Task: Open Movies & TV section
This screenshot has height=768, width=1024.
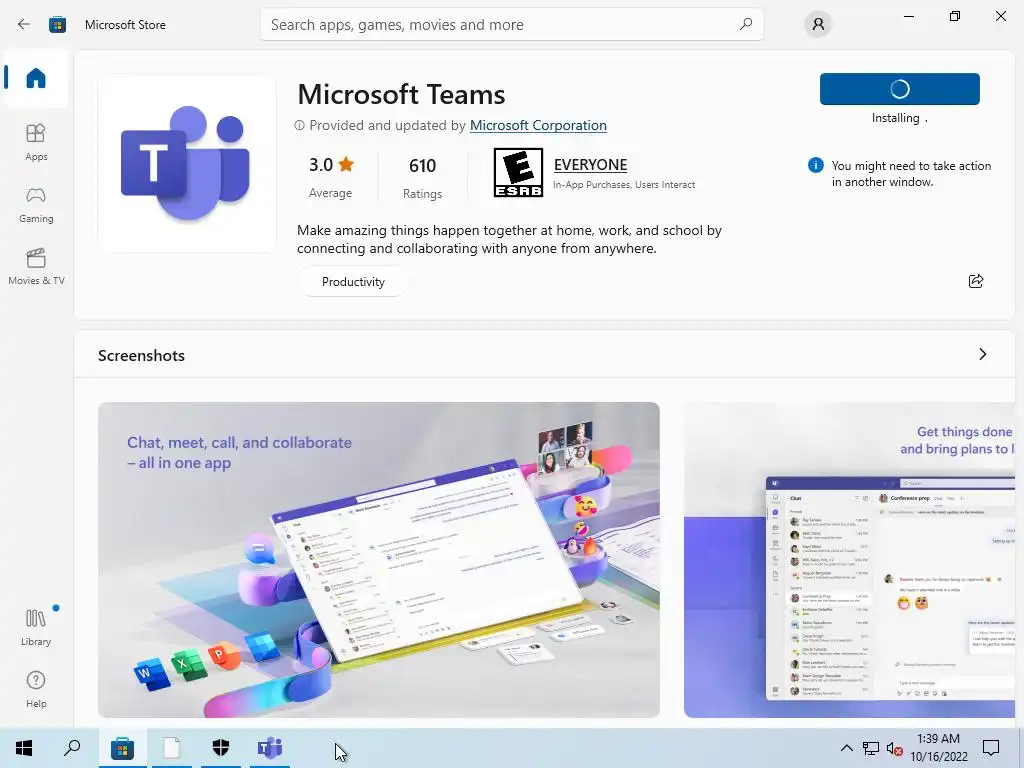Action: pos(36,267)
